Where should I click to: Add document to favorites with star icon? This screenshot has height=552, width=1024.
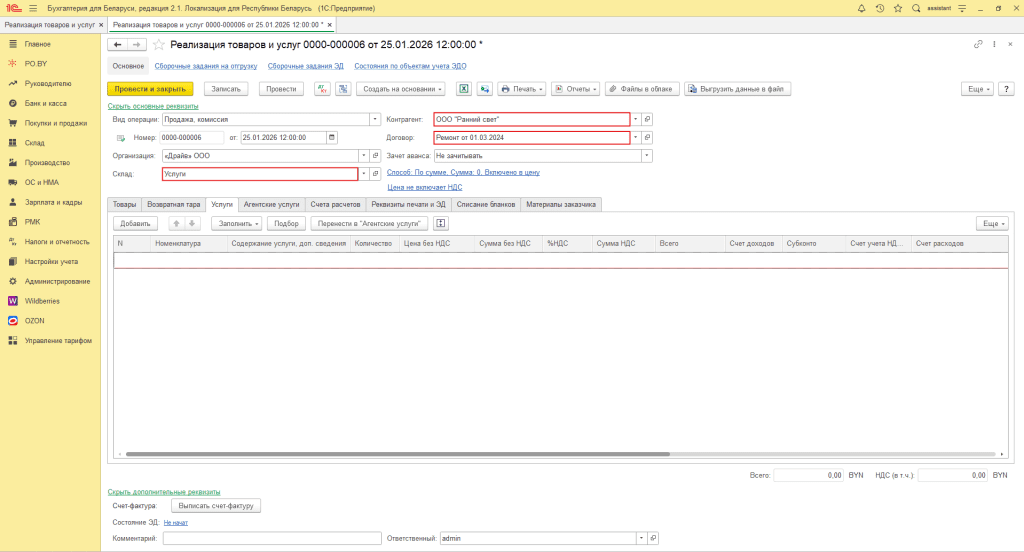click(158, 45)
